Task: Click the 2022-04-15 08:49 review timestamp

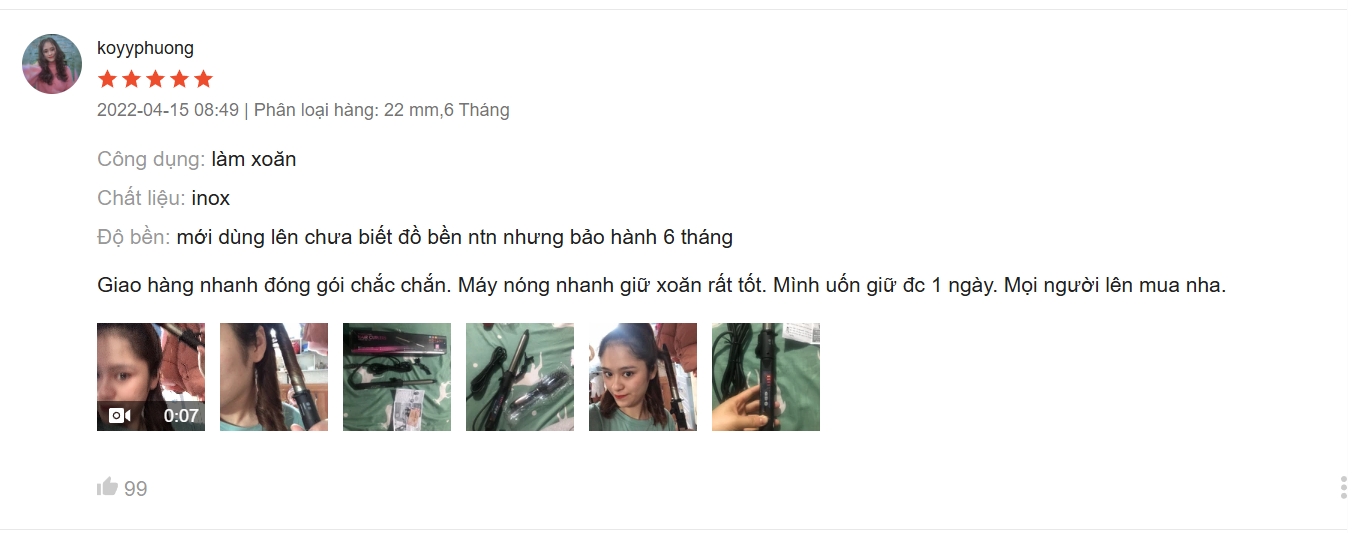Action: pyautogui.click(x=168, y=110)
